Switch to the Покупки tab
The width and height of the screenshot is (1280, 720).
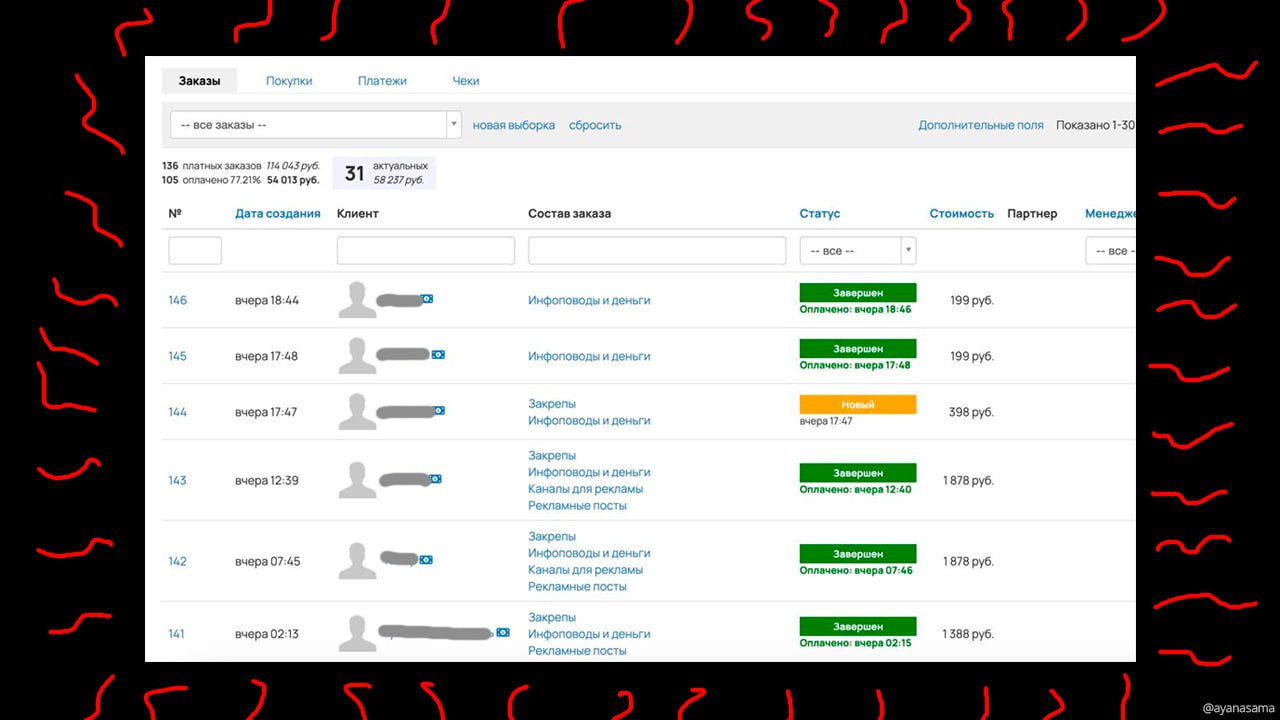coord(289,81)
